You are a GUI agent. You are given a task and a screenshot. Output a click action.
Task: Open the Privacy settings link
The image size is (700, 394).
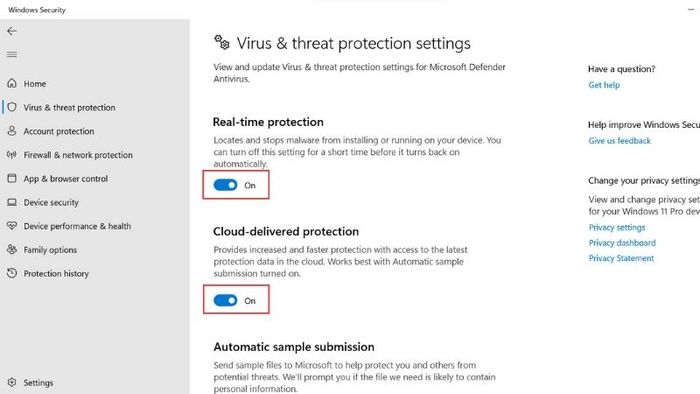pos(617,228)
